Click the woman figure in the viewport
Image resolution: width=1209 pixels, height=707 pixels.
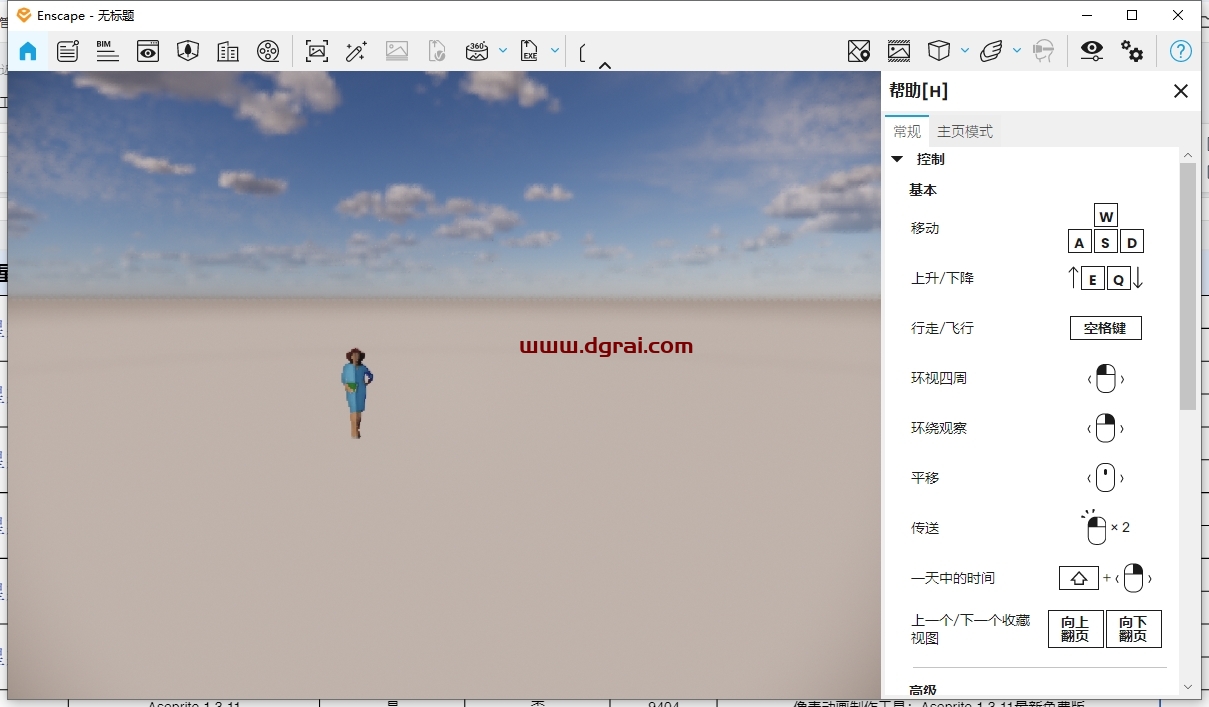coord(356,393)
